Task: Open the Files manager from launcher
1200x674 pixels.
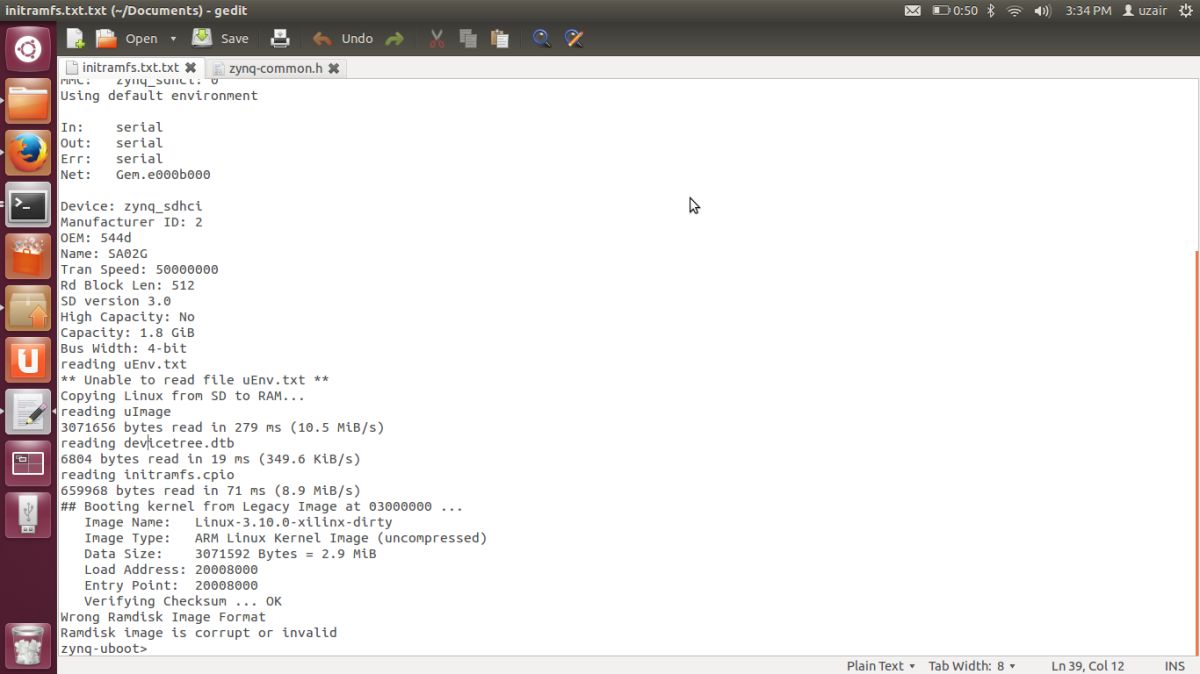Action: pos(28,102)
